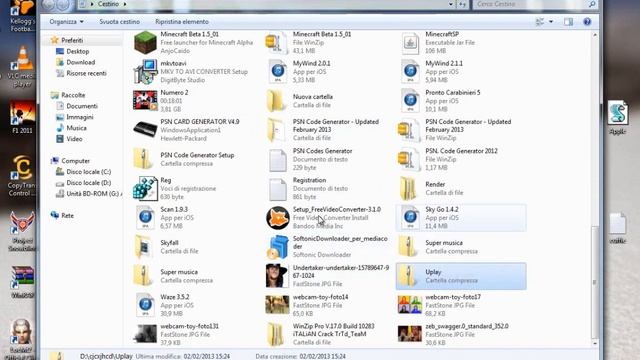Select the Undertaker JPG image thumbnail

click(277, 276)
